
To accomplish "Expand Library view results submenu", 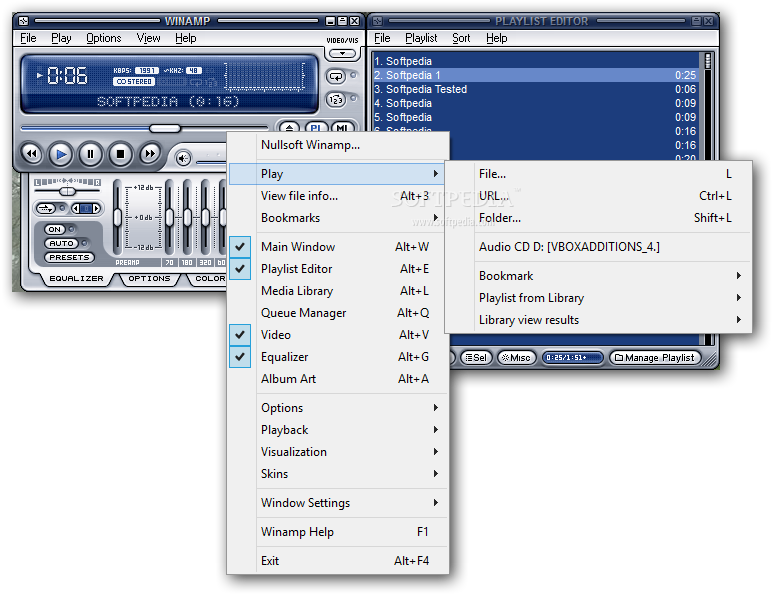I will coord(598,320).
